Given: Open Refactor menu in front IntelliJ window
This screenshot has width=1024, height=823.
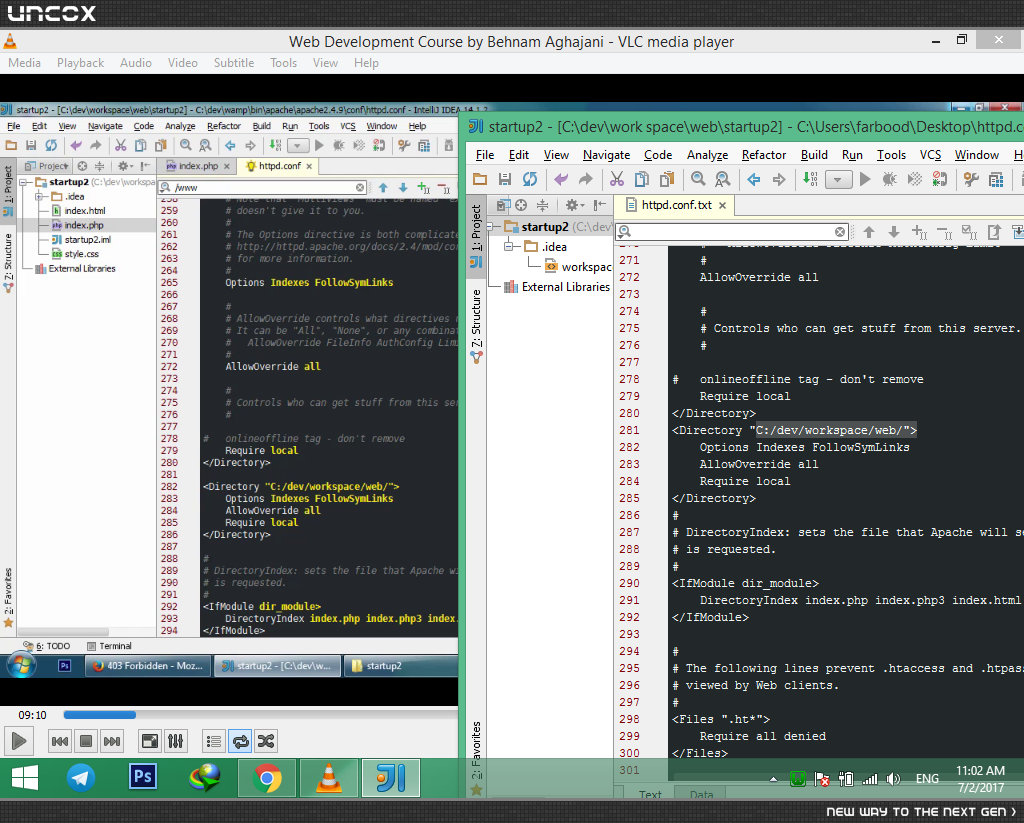Looking at the screenshot, I should point(763,155).
